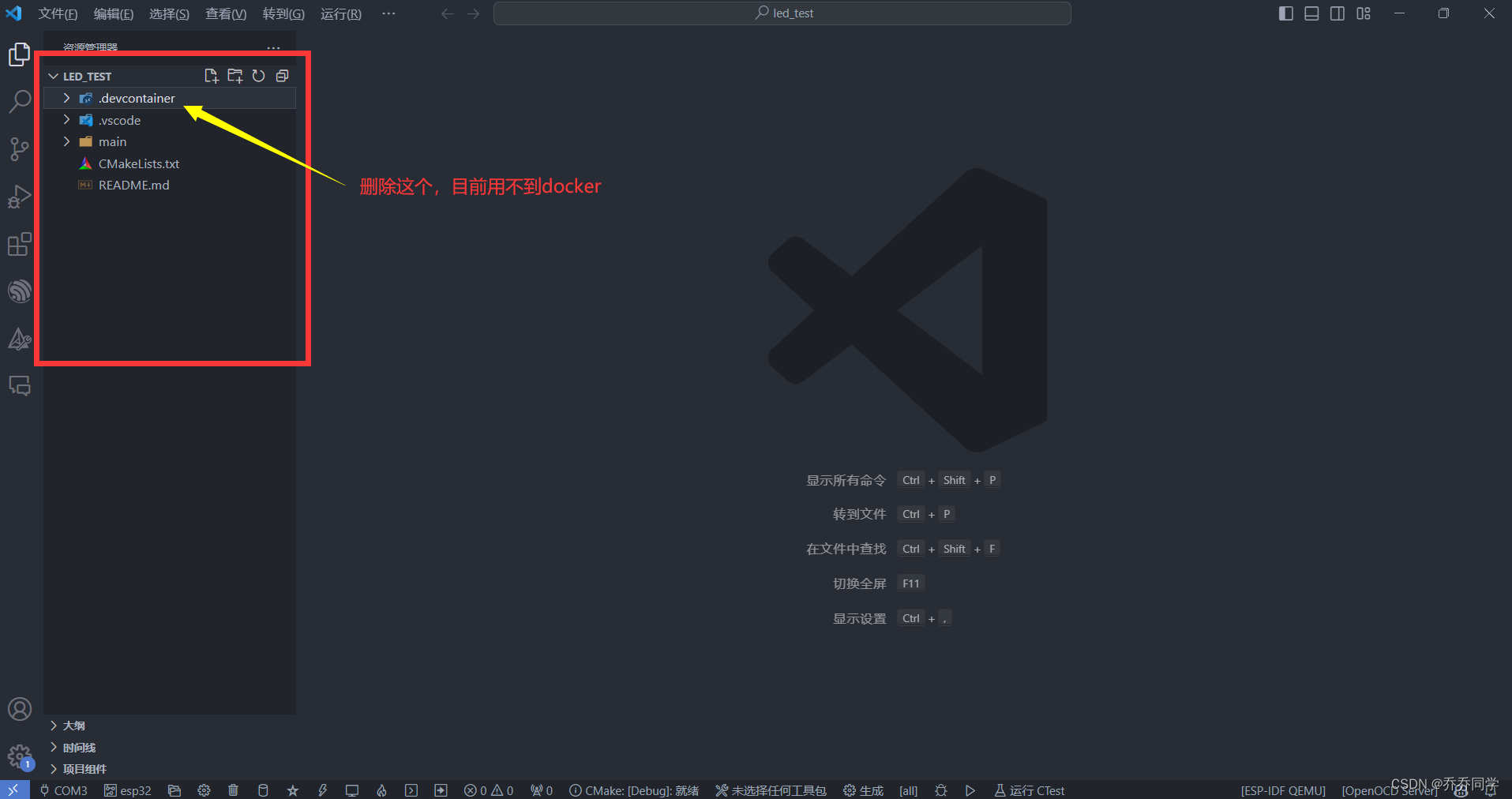Viewport: 1512px width, 799px height.
Task: Toggle the primary side bar layout button
Action: [1285, 13]
